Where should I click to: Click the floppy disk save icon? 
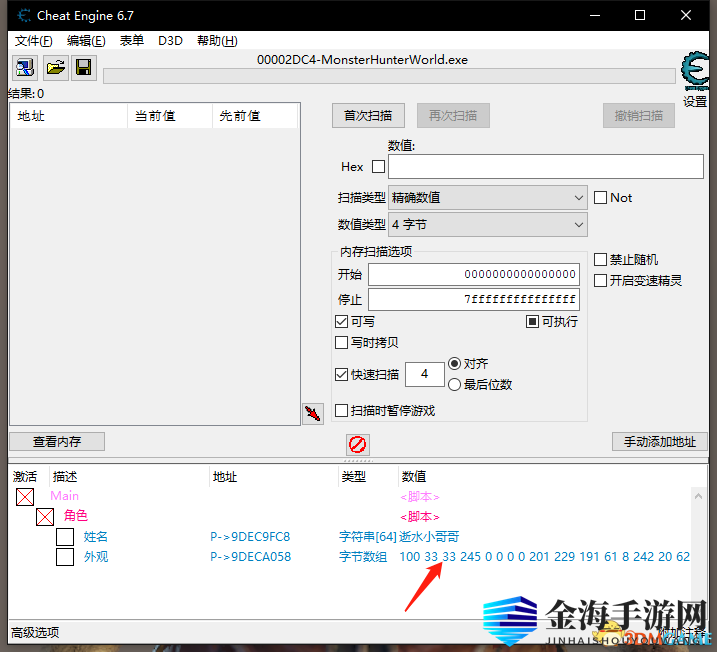pyautogui.click(x=84, y=68)
